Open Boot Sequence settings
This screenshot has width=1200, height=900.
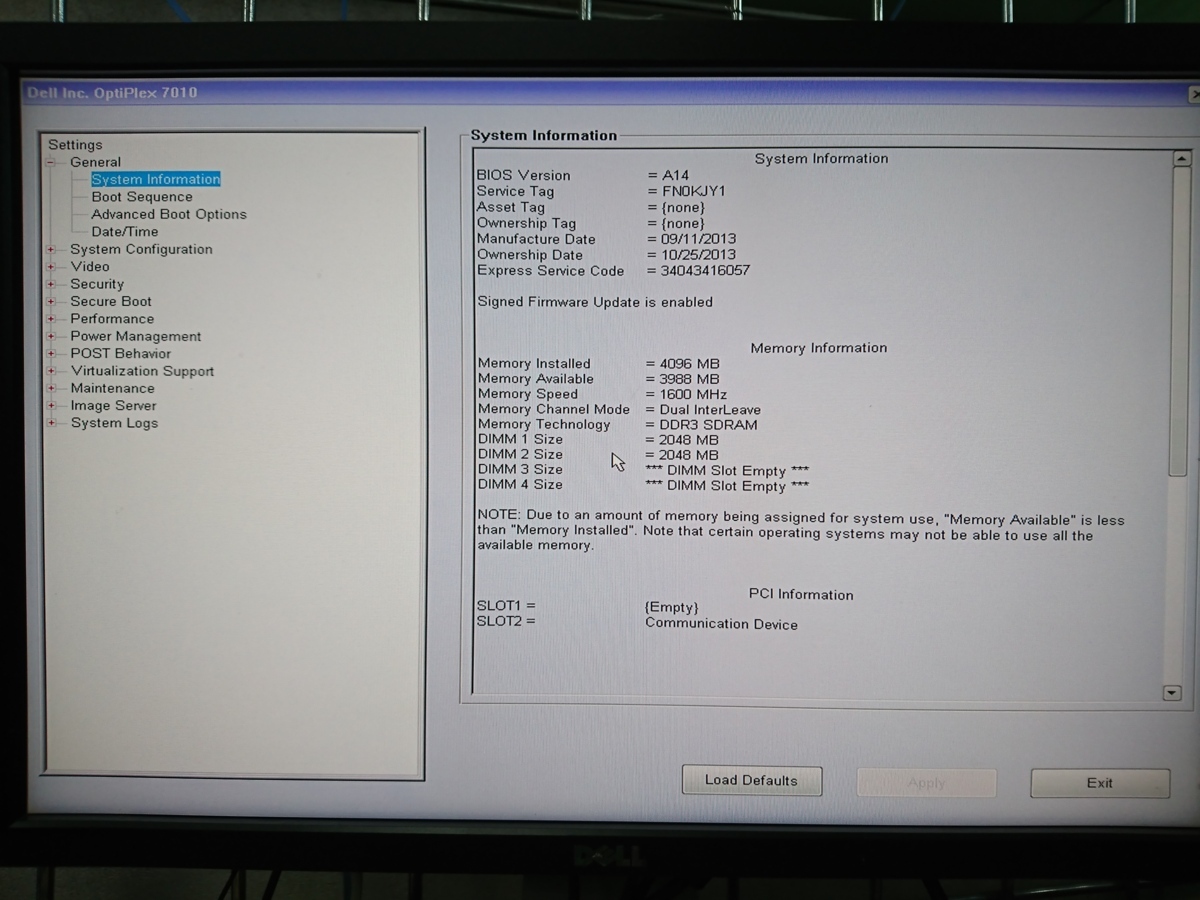coord(142,197)
